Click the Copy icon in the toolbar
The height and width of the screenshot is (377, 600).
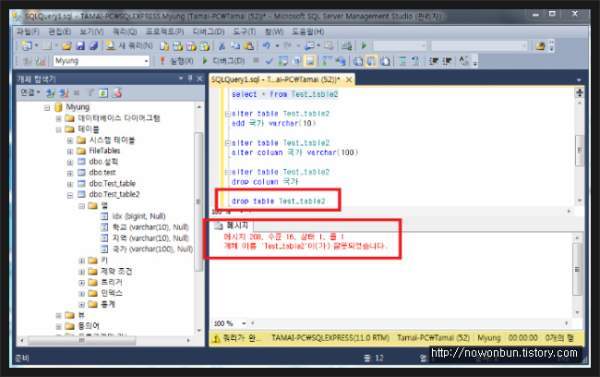click(235, 46)
